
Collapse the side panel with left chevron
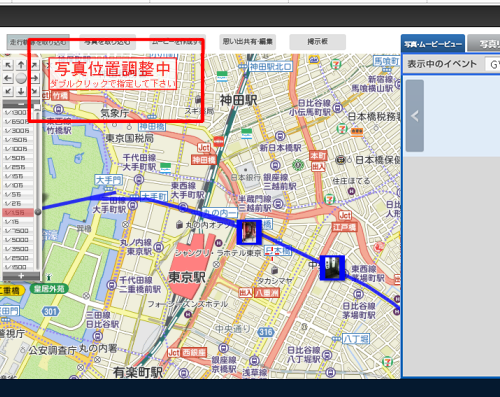pos(415,116)
